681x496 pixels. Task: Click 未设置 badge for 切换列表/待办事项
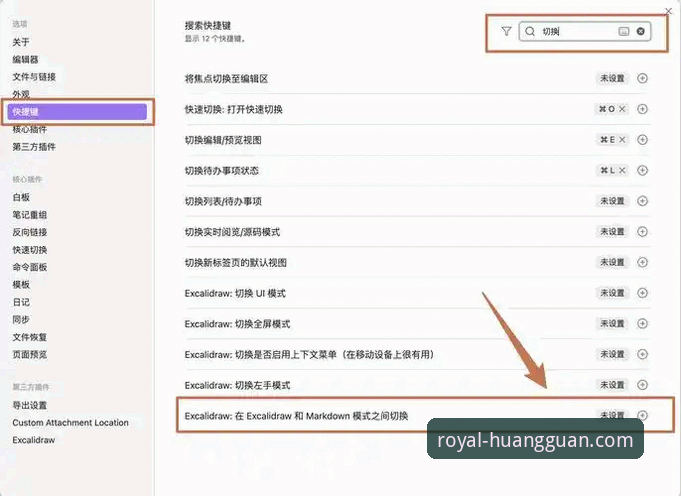click(x=612, y=201)
